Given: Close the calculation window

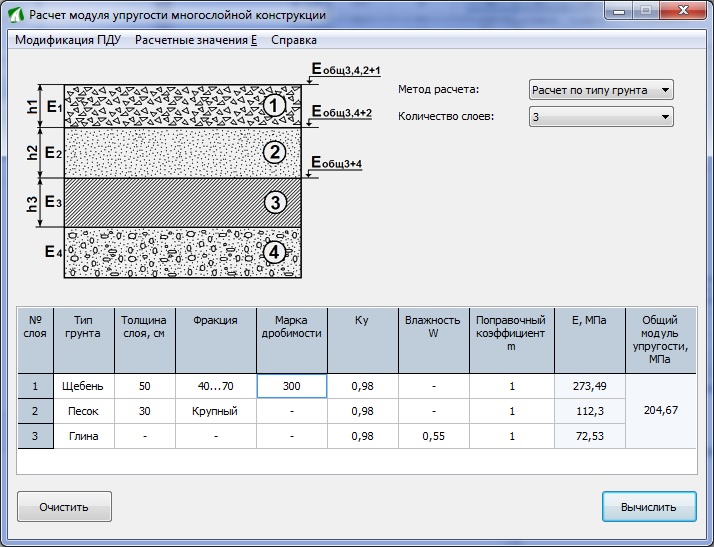Looking at the screenshot, I should point(682,11).
